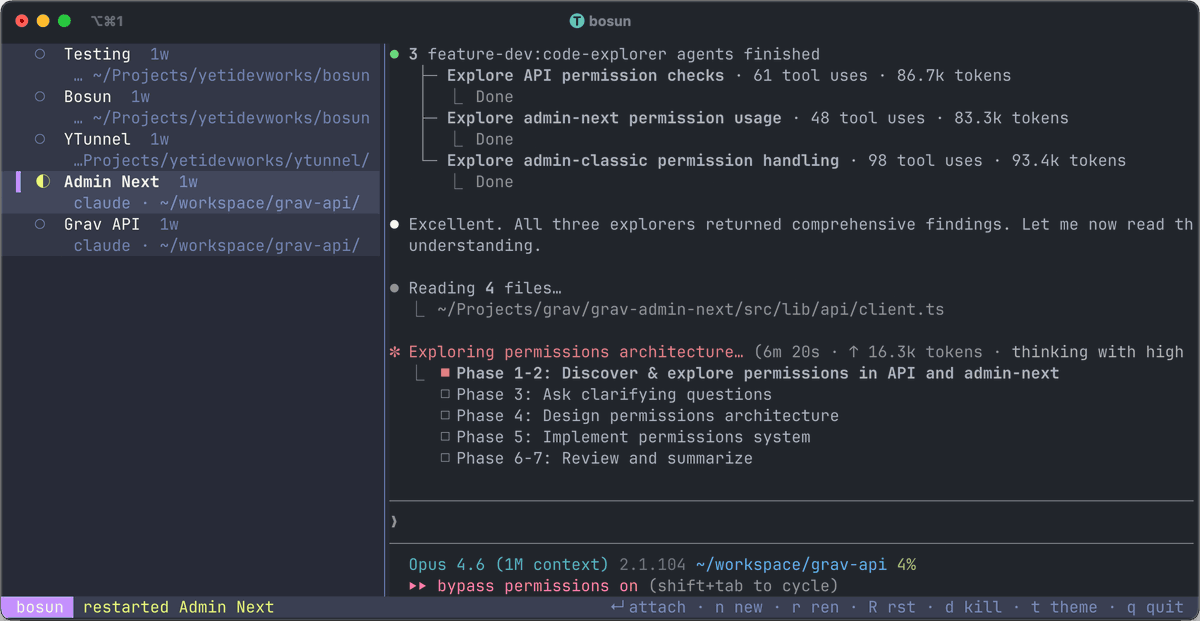Check the Phase 4 design architecture box

point(446,416)
